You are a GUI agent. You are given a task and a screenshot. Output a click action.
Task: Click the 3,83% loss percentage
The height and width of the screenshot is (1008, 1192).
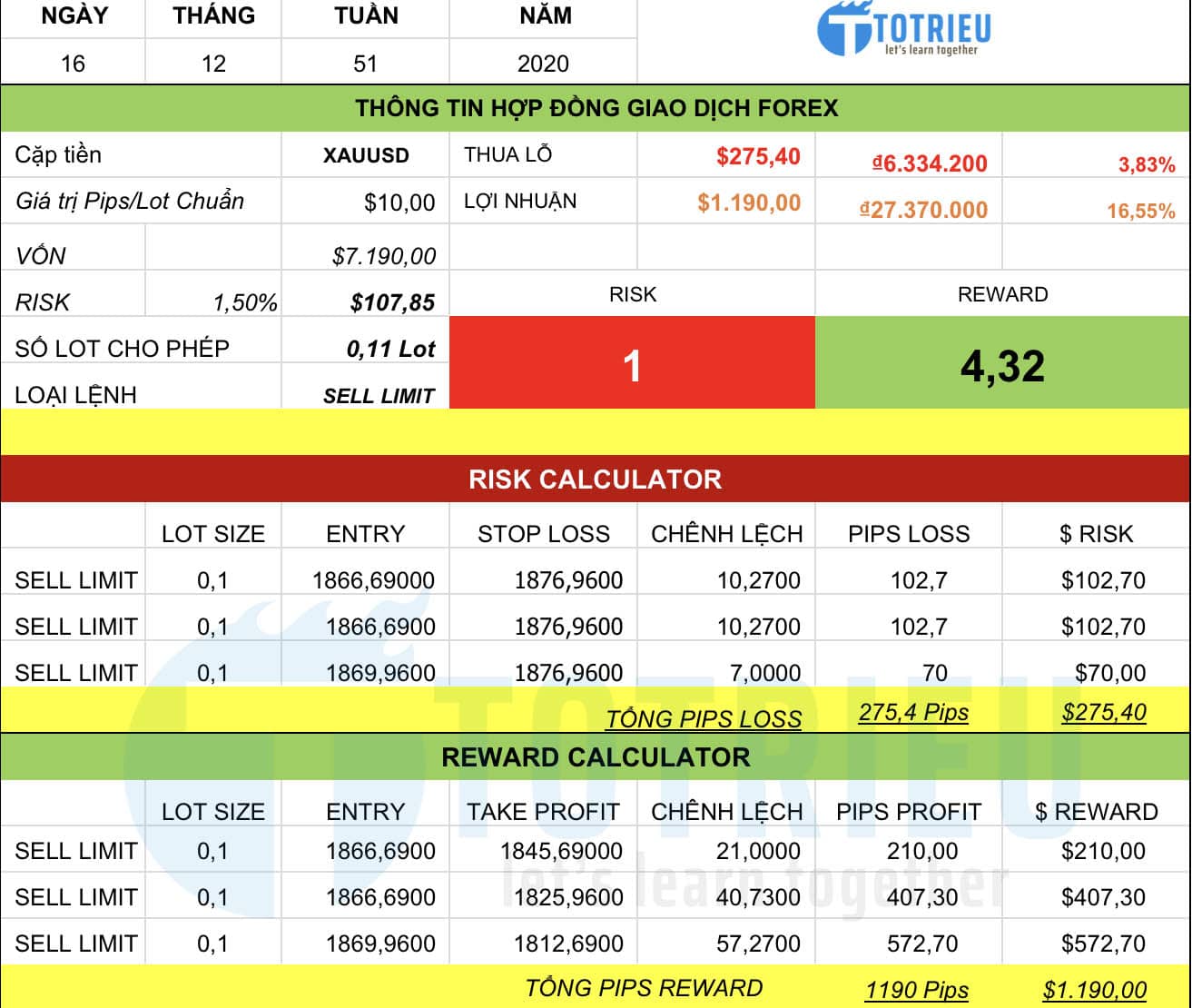[x=1146, y=164]
